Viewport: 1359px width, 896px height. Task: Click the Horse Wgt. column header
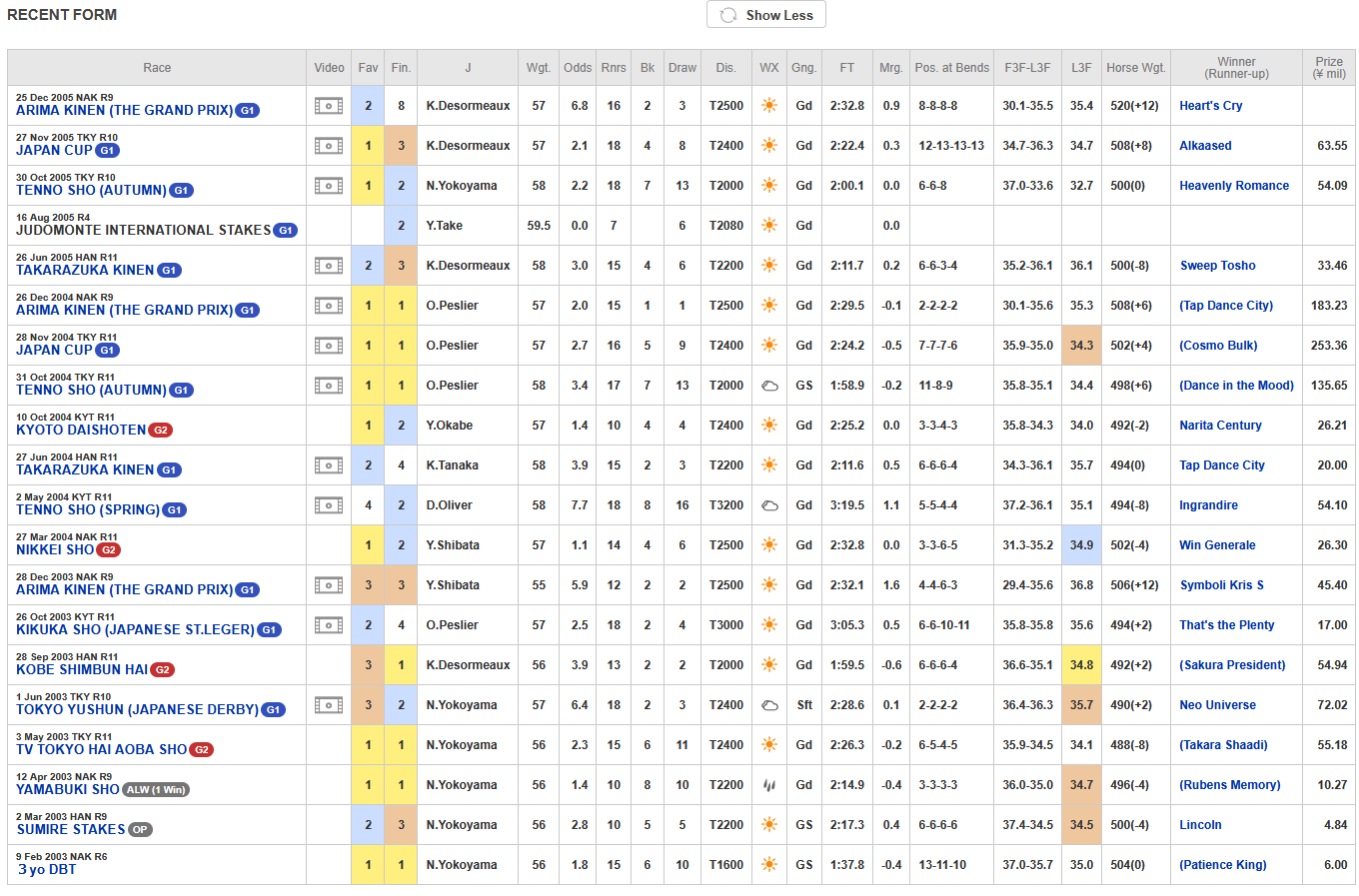1136,68
